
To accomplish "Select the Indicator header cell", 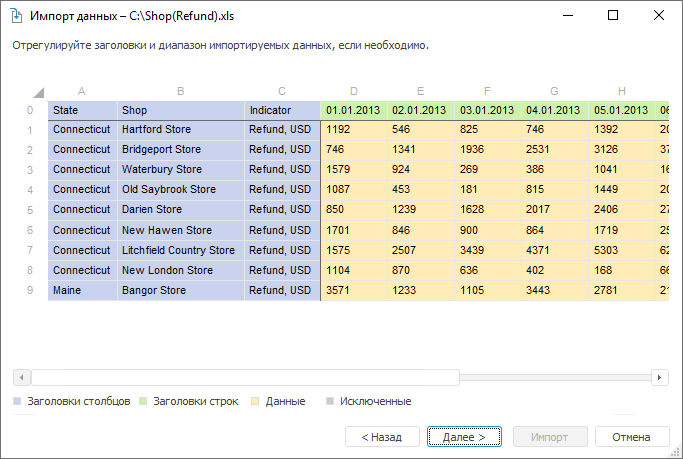I will [282, 110].
